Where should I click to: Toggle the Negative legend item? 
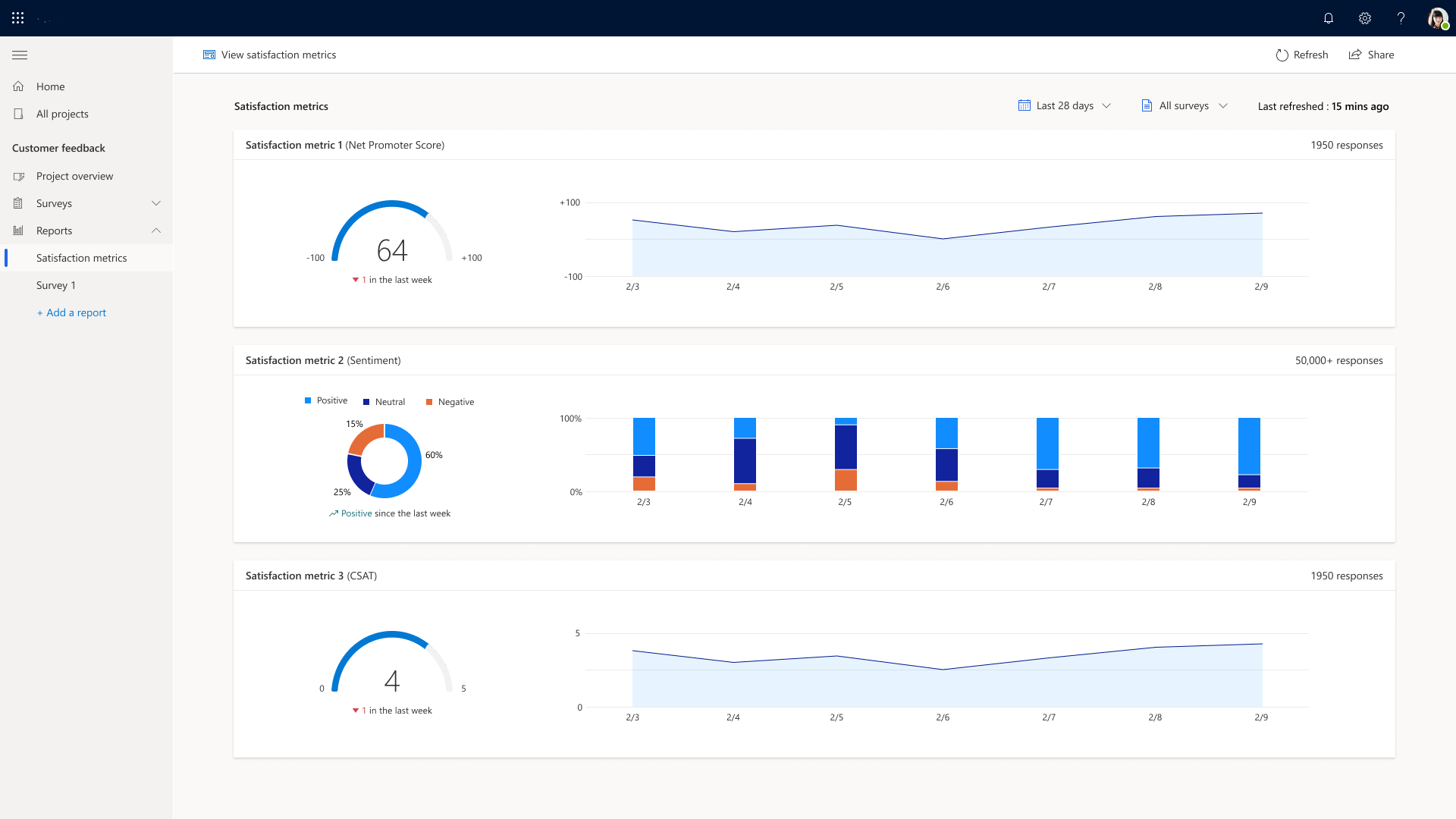click(x=450, y=402)
